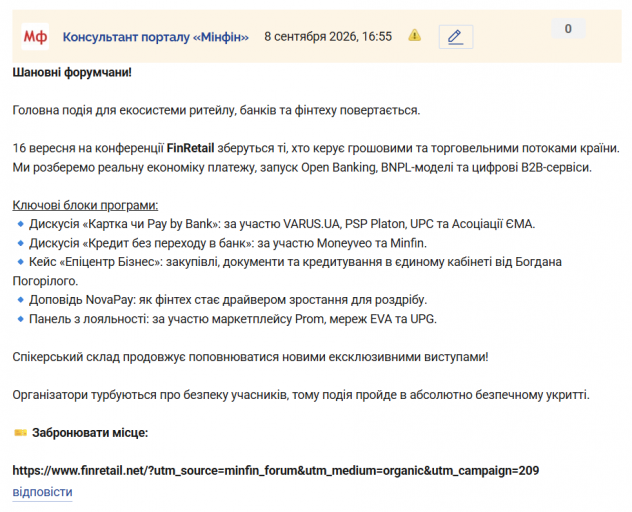The width and height of the screenshot is (632, 512).
Task: Click the pencil edit post button
Action: click(x=455, y=37)
